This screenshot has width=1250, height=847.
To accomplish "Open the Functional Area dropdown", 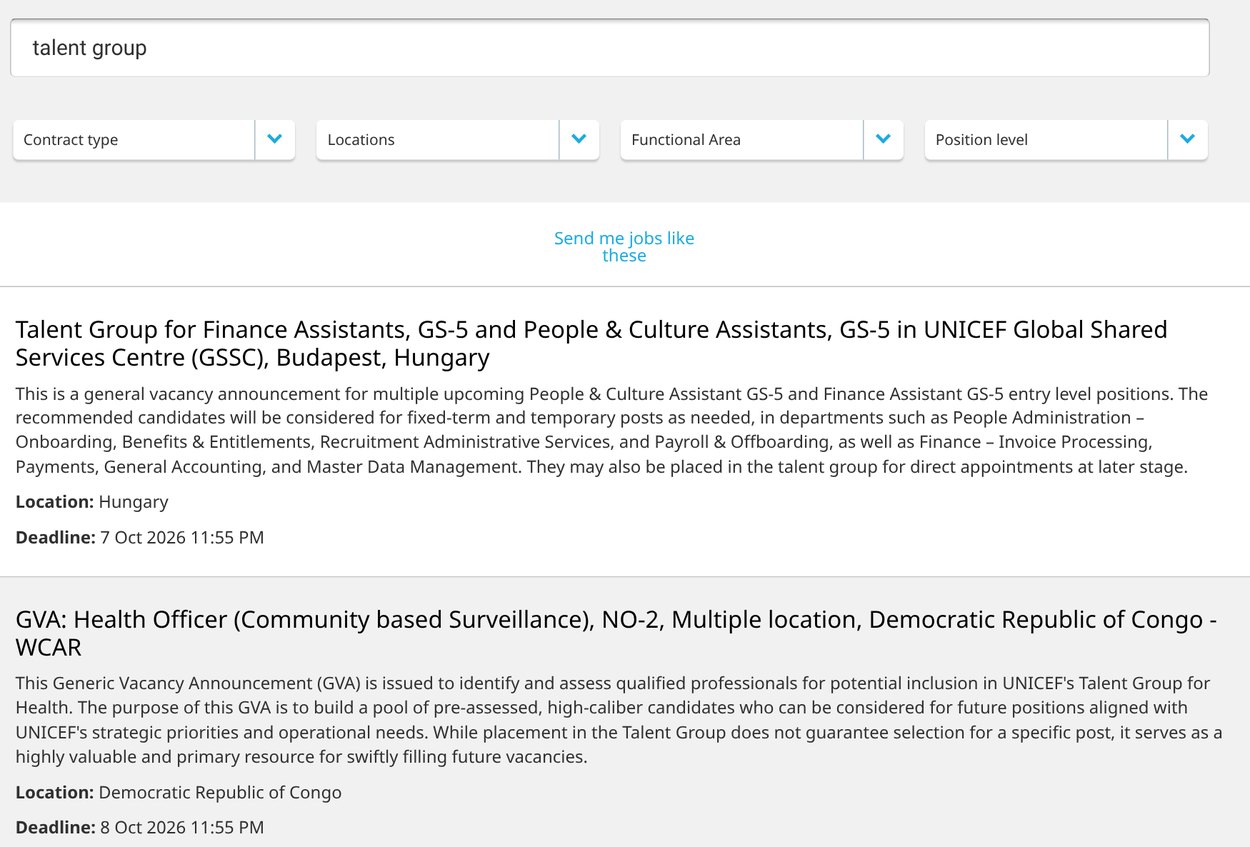I will 762,140.
